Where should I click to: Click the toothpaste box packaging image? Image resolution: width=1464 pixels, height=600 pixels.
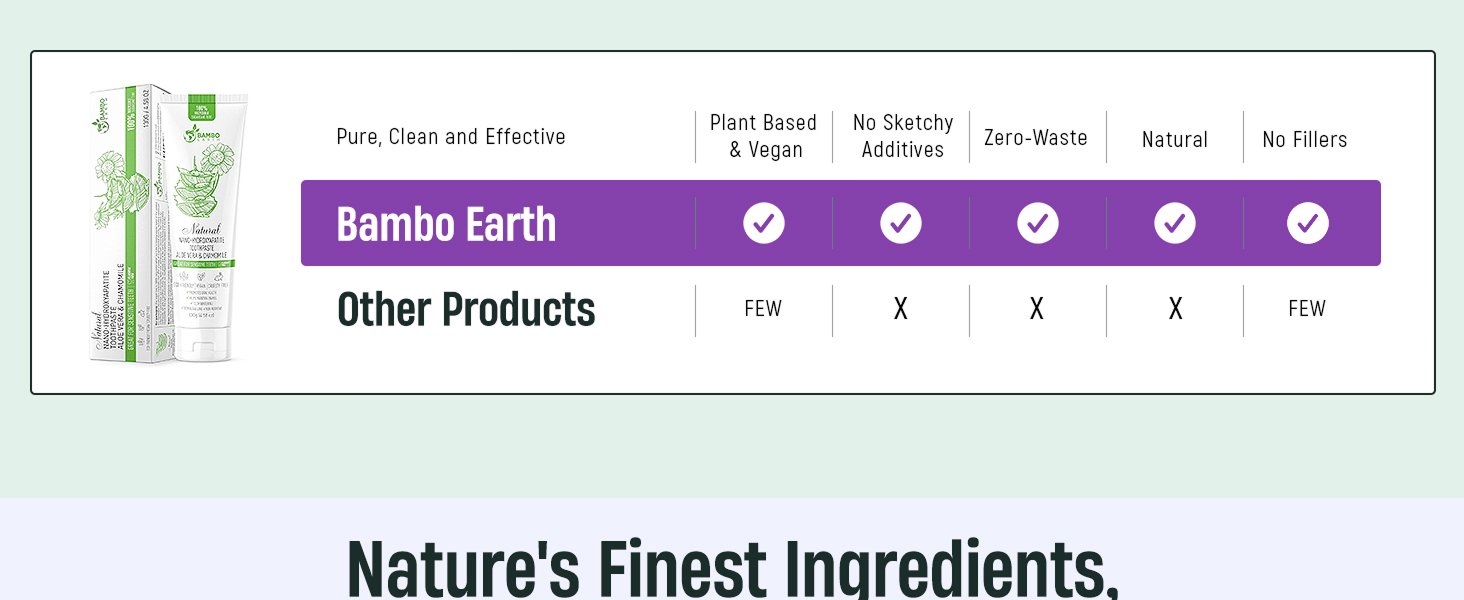coord(130,224)
